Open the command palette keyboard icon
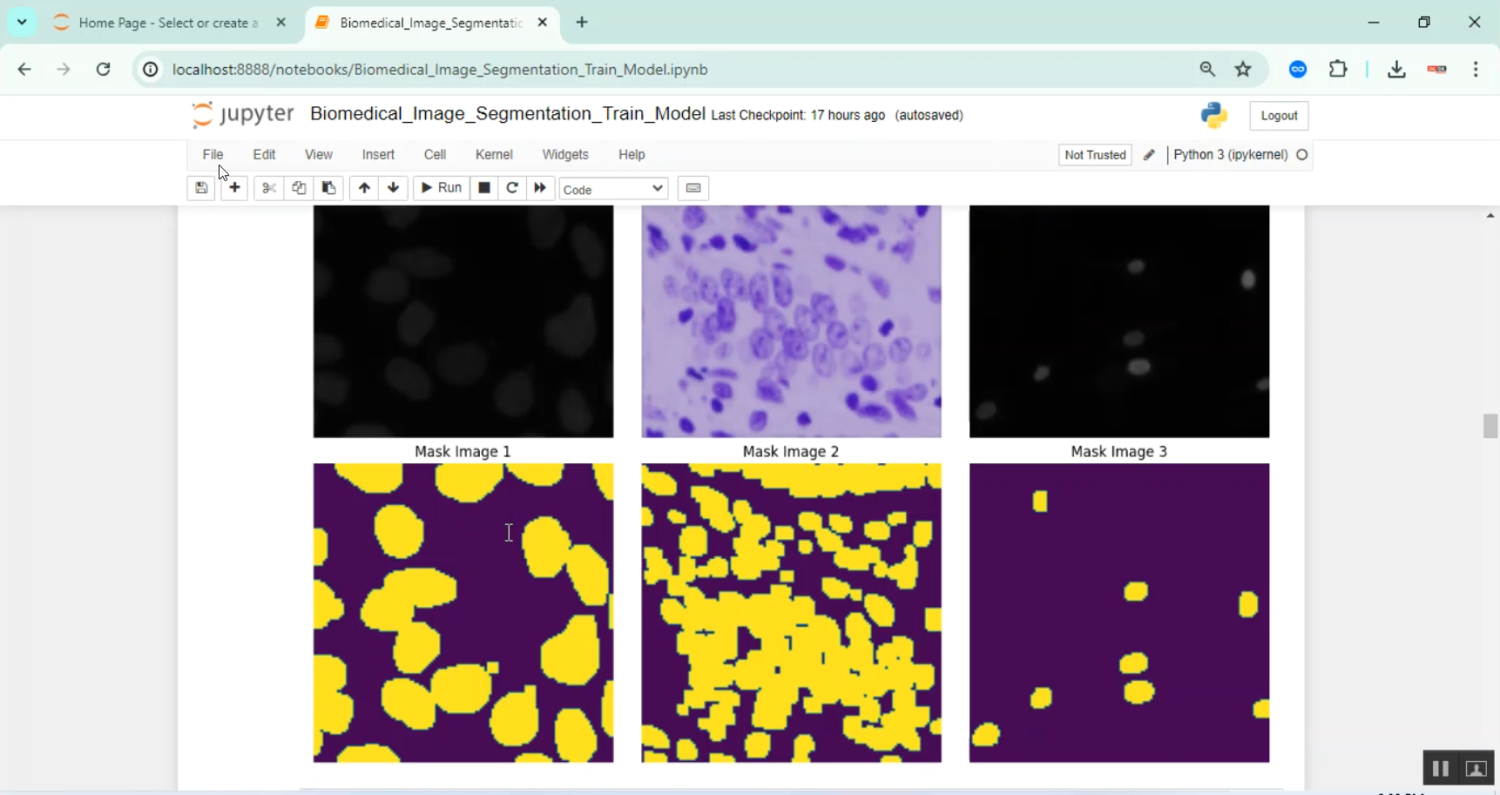 pyautogui.click(x=693, y=188)
